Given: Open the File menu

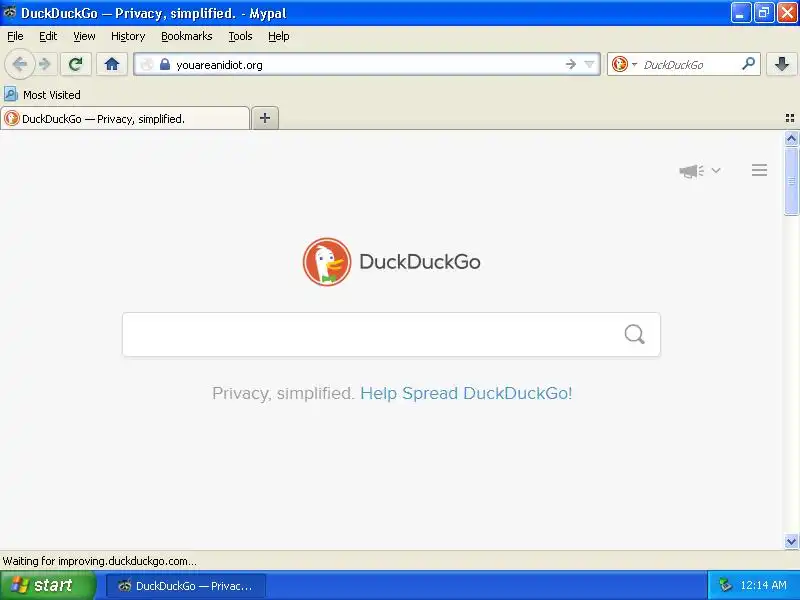Looking at the screenshot, I should click(15, 36).
